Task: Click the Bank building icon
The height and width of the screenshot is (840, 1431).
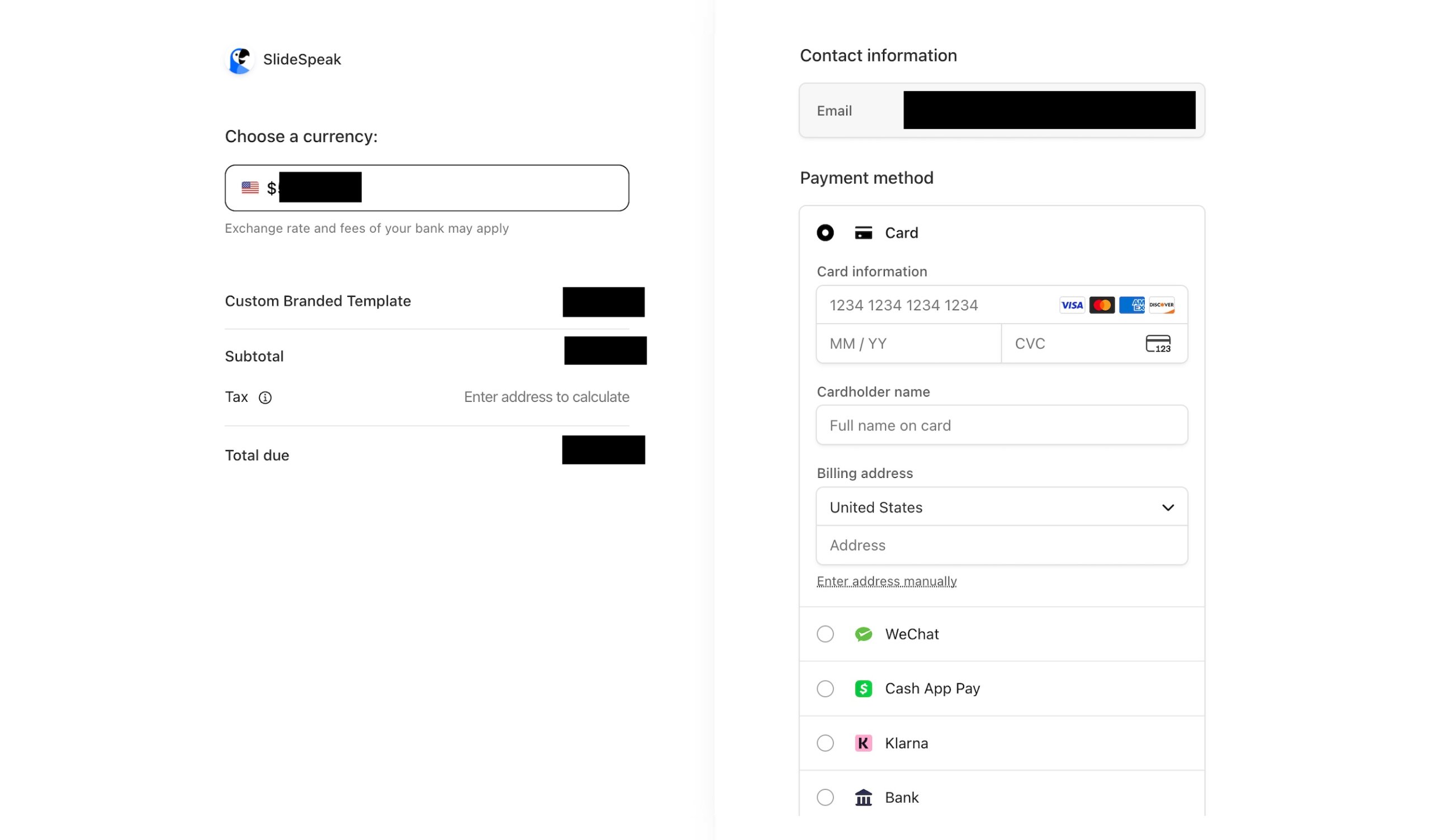Action: [863, 797]
